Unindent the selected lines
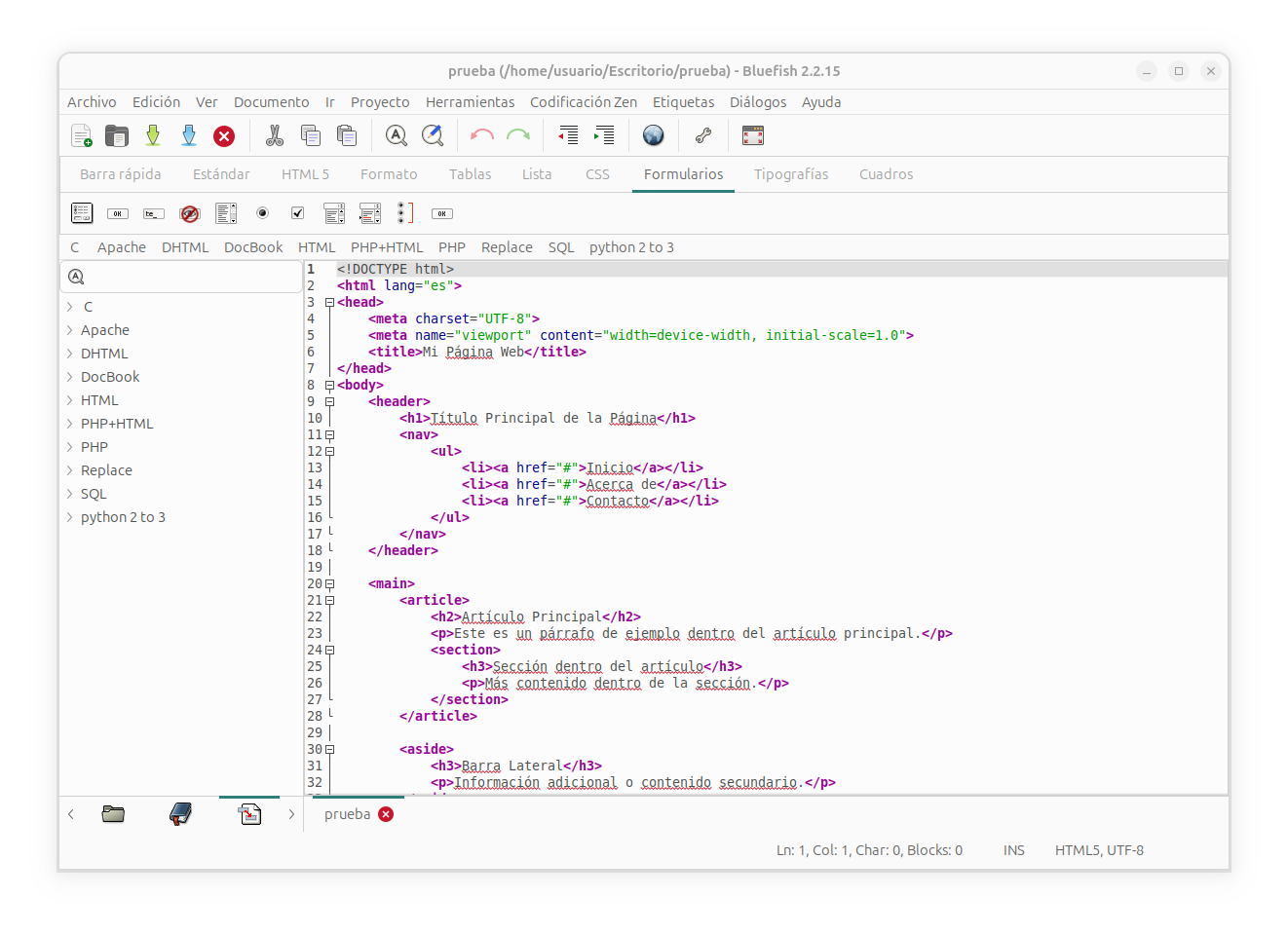1288x934 pixels. point(568,135)
